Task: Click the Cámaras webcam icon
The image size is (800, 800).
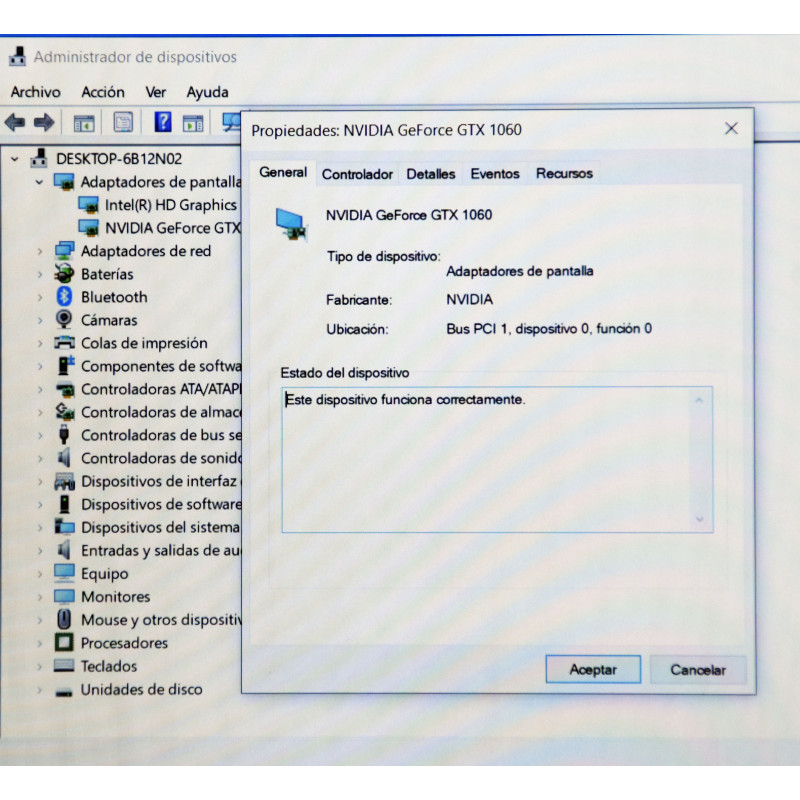Action: point(64,320)
